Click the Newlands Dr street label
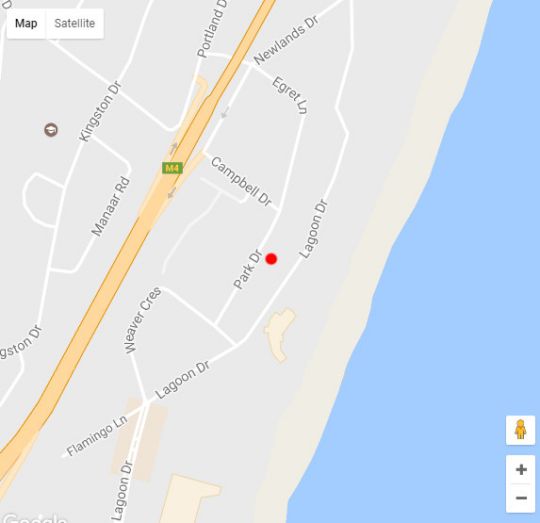Screen dimensions: 540x523 point(287,40)
